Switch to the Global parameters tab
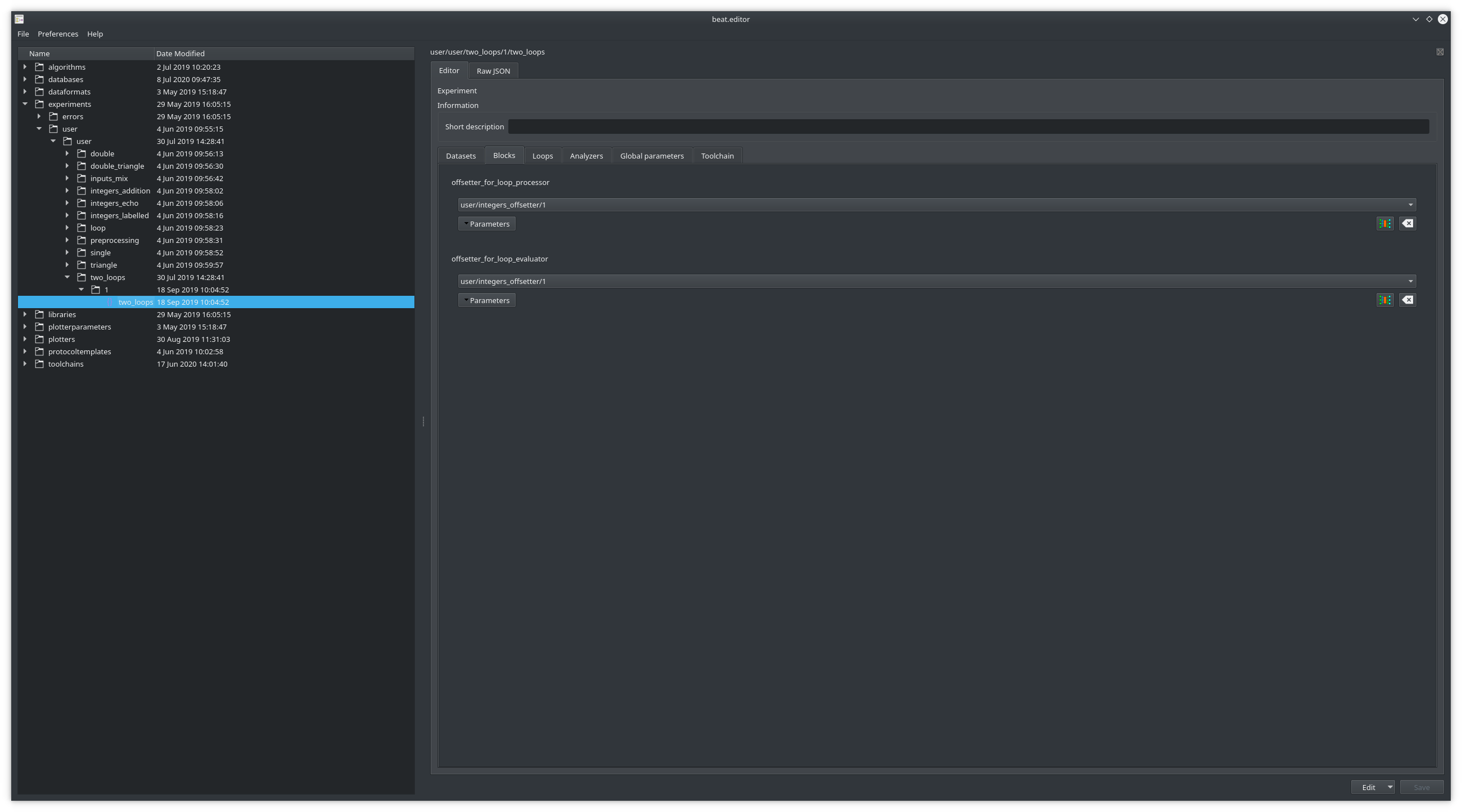The width and height of the screenshot is (1462, 812). [652, 155]
